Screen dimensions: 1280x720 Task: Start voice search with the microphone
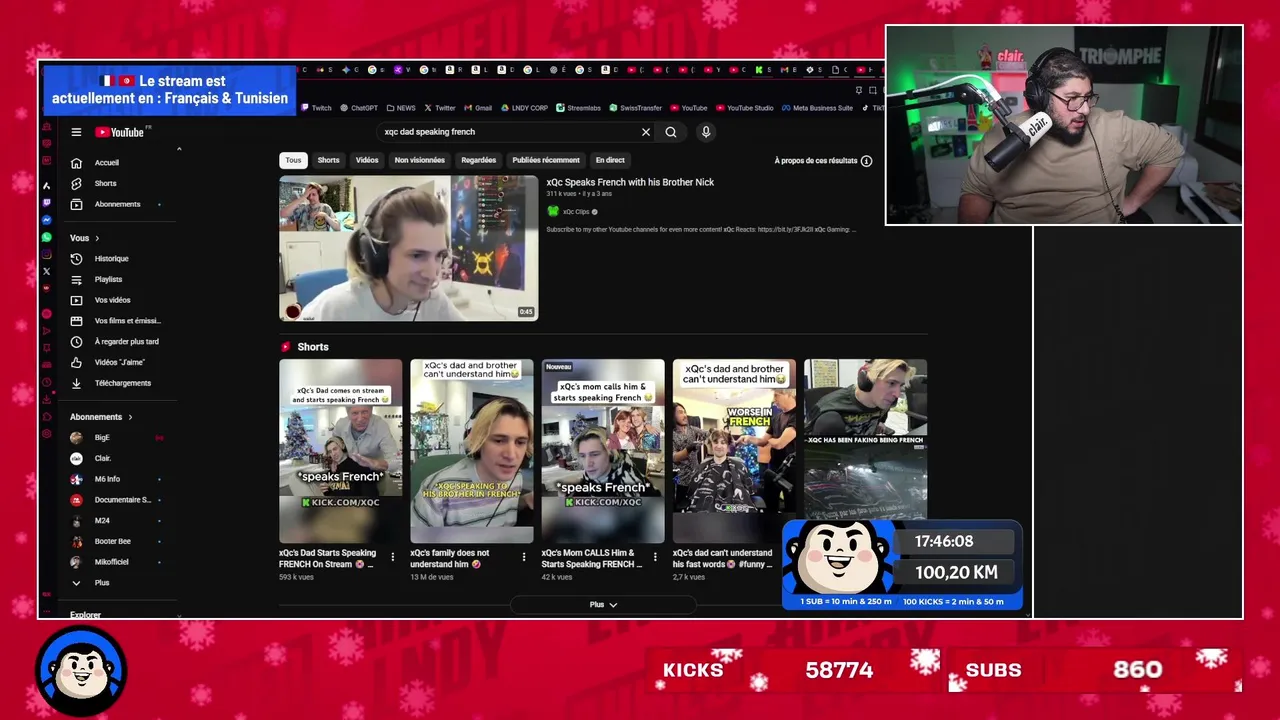tap(706, 132)
